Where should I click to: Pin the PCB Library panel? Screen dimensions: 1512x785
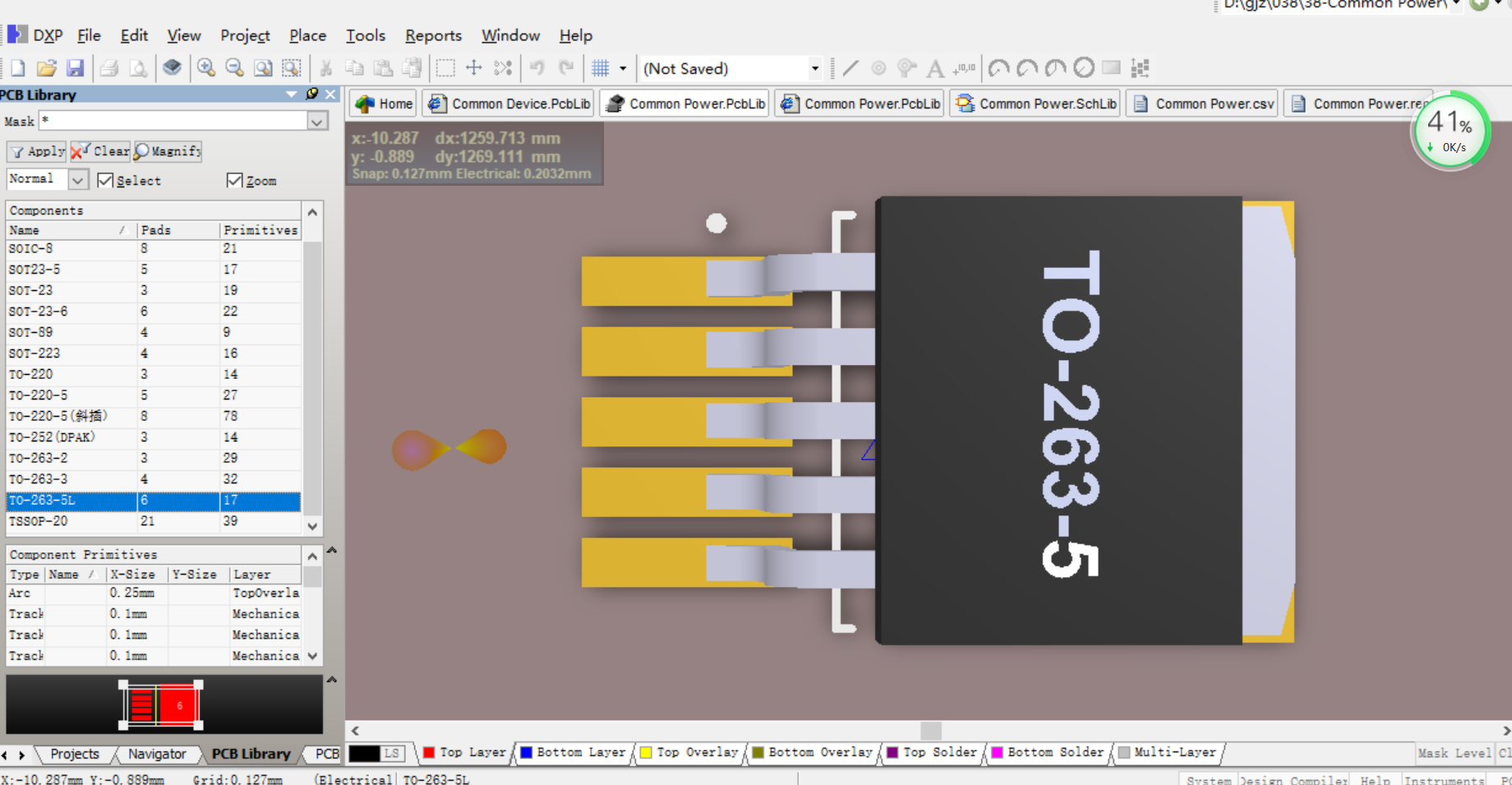coord(312,94)
